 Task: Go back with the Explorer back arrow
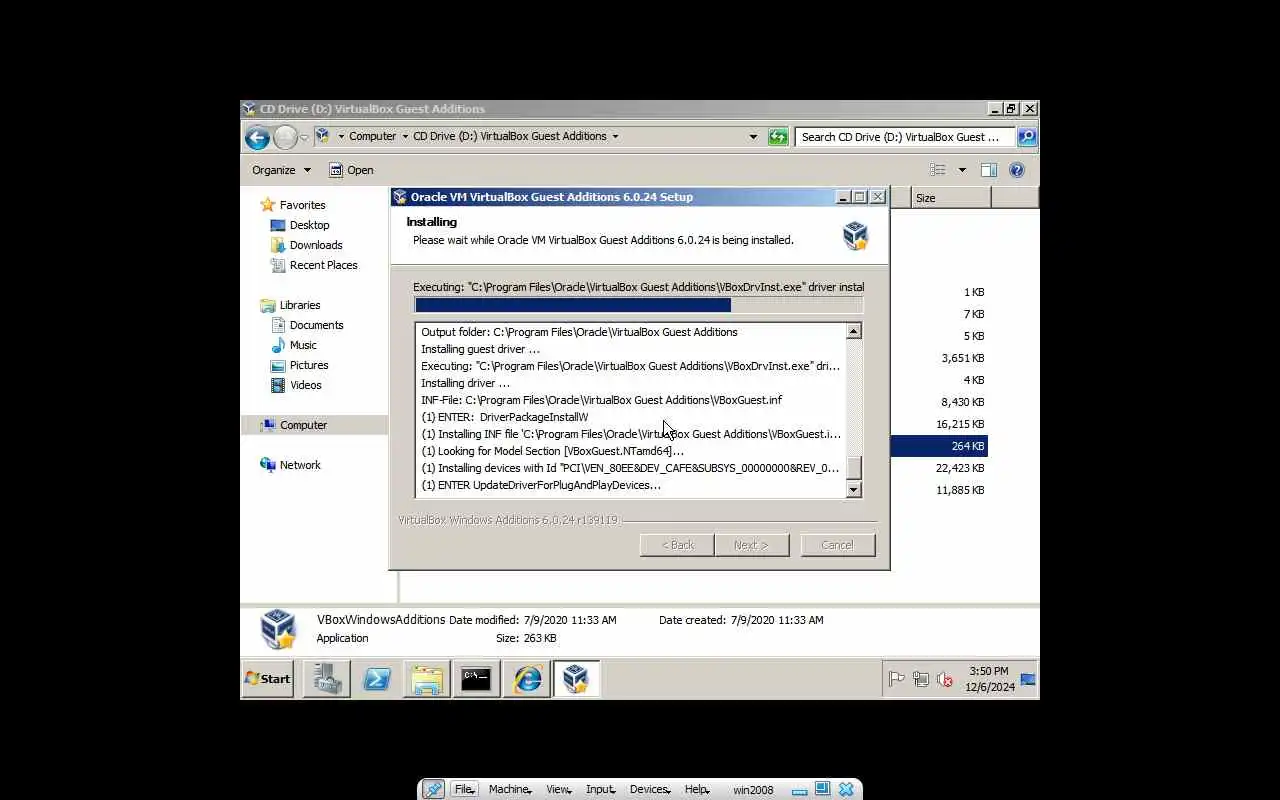click(257, 137)
